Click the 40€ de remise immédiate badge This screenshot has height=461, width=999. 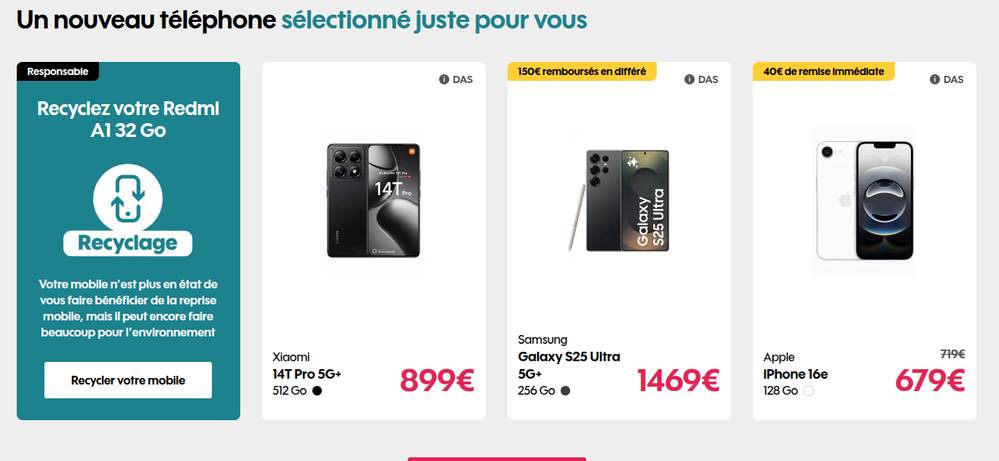(824, 71)
